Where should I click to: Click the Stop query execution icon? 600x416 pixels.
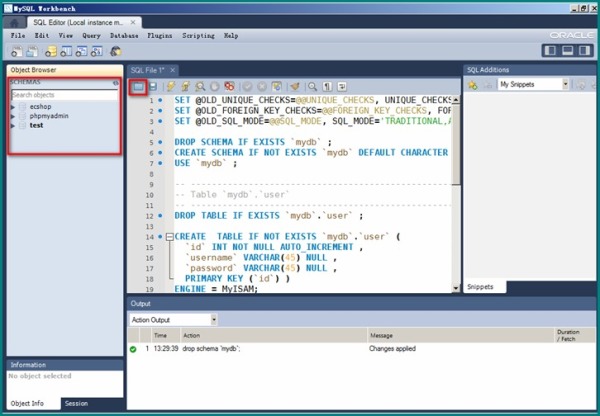[x=215, y=87]
